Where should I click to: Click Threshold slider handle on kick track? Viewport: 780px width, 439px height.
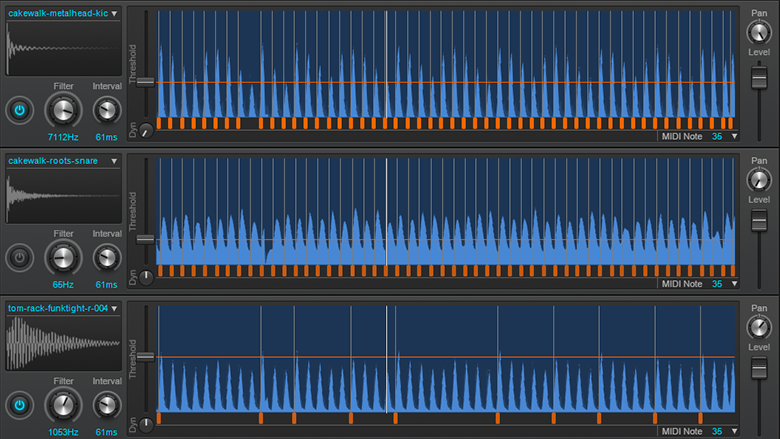(x=145, y=82)
